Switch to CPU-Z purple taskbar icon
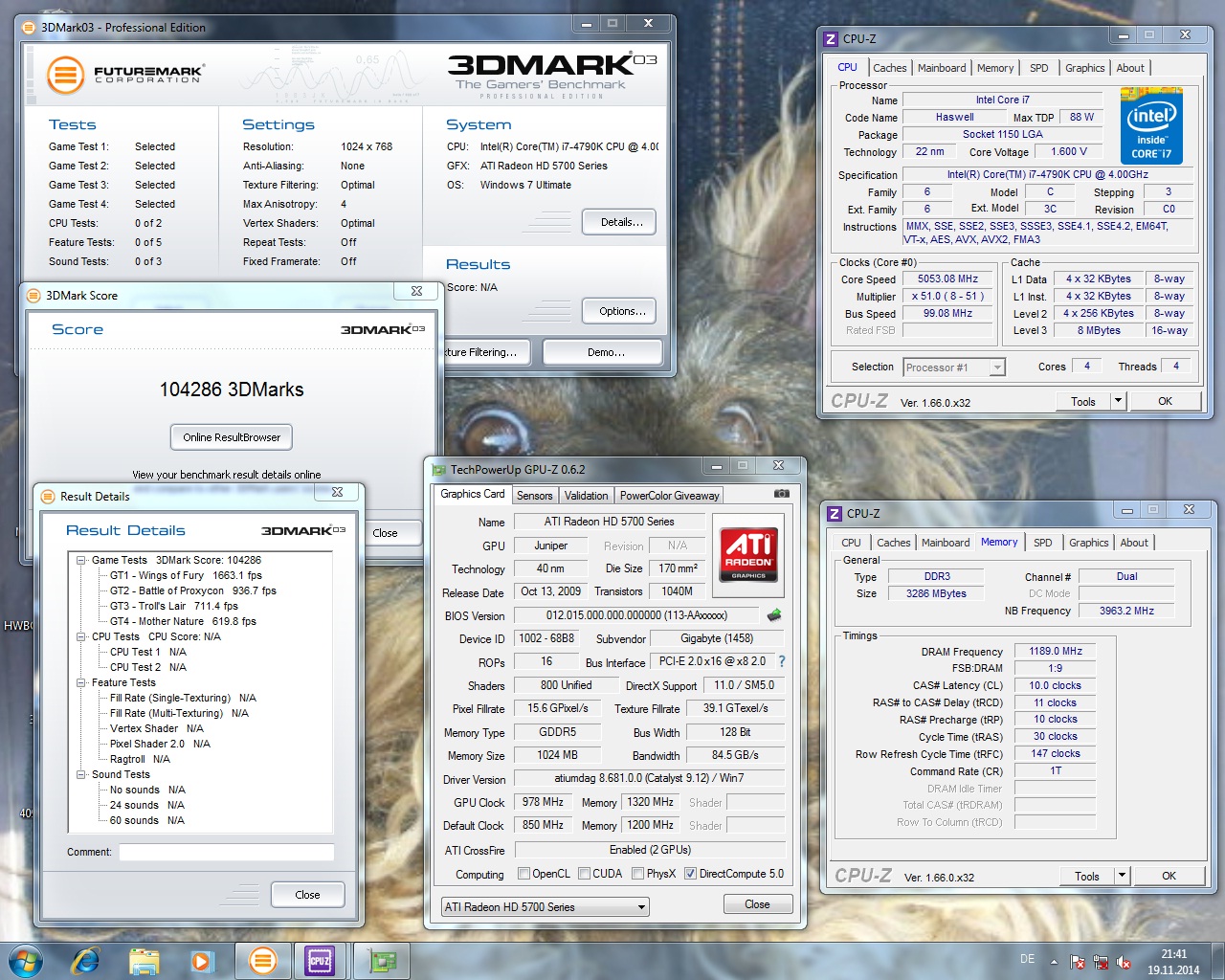Image resolution: width=1225 pixels, height=980 pixels. pos(320,960)
